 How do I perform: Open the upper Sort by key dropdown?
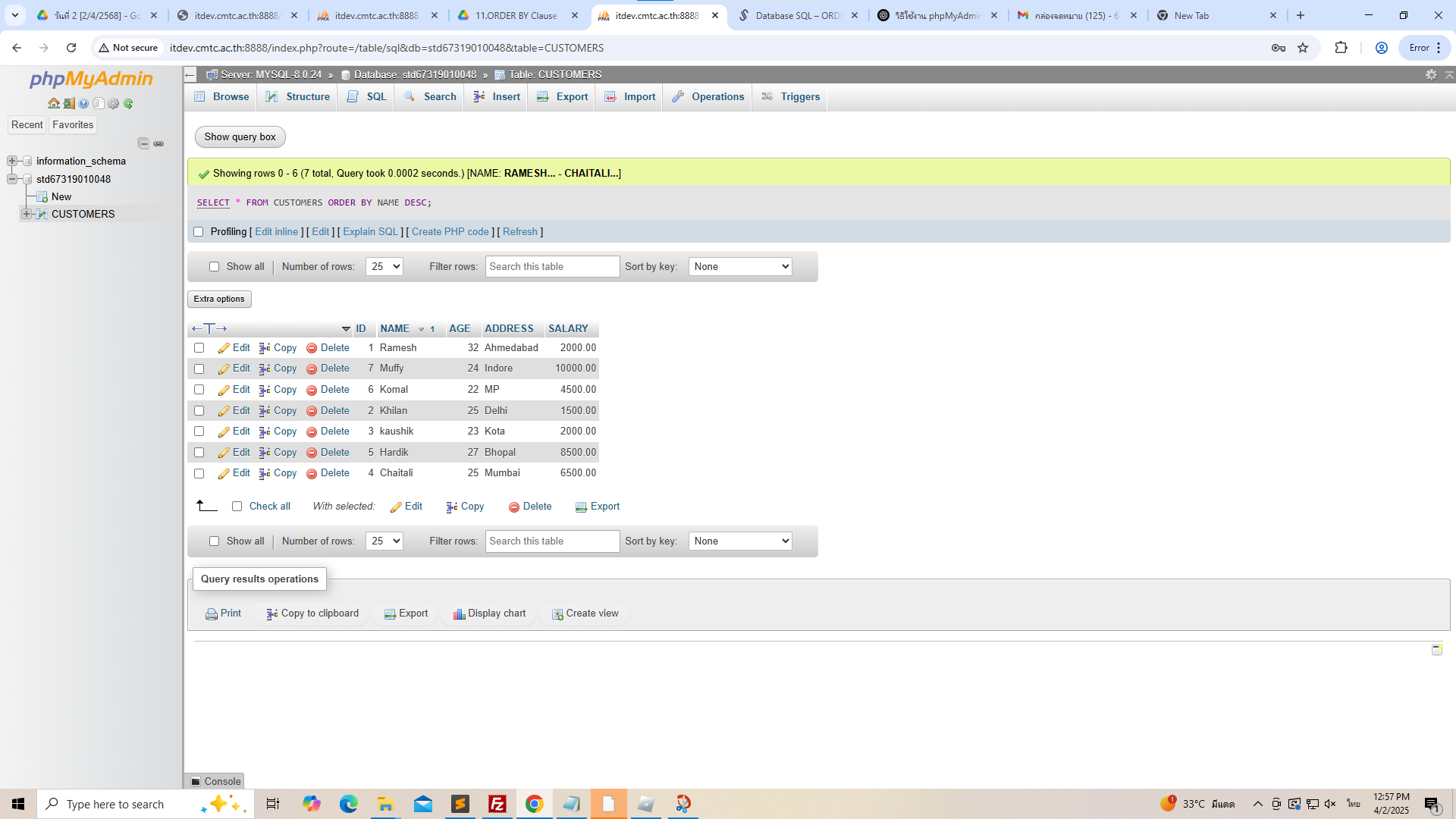coord(739,267)
